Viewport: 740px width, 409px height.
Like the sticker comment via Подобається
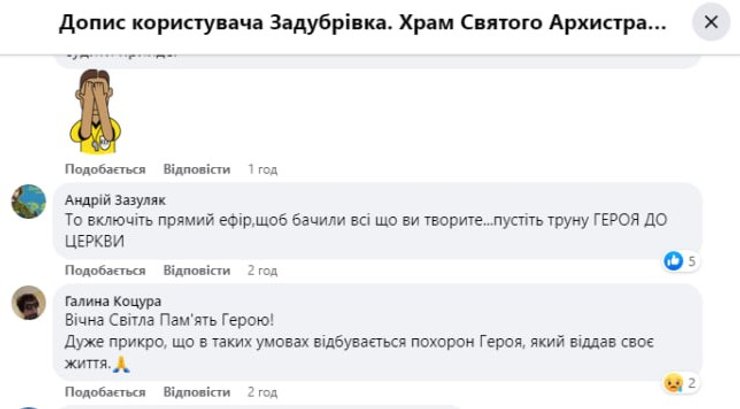coord(105,170)
